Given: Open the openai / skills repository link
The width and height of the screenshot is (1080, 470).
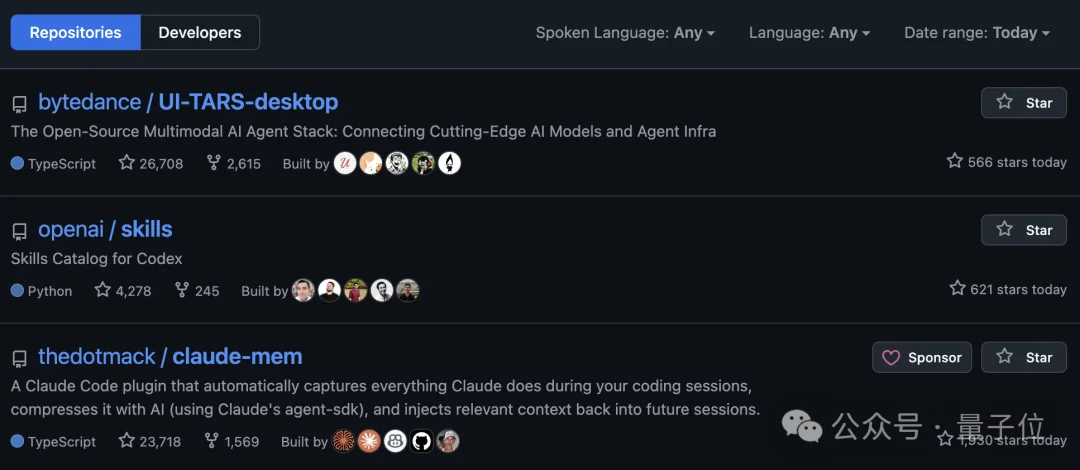Looking at the screenshot, I should point(105,229).
